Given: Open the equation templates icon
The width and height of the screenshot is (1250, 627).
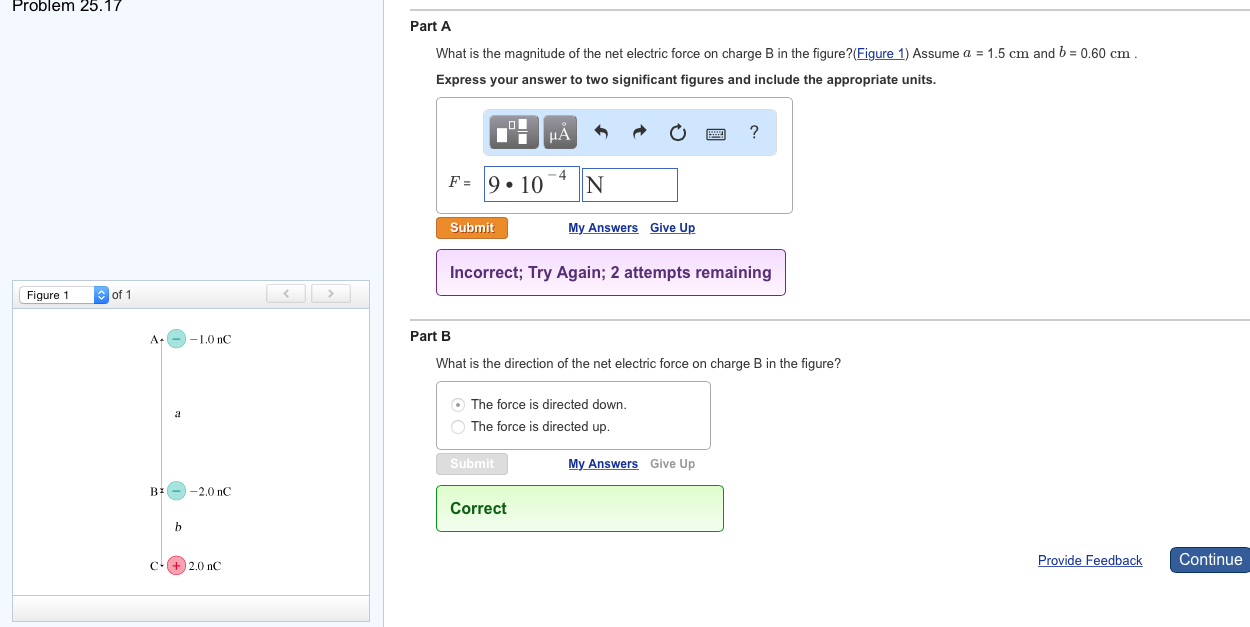Looking at the screenshot, I should click(x=513, y=132).
